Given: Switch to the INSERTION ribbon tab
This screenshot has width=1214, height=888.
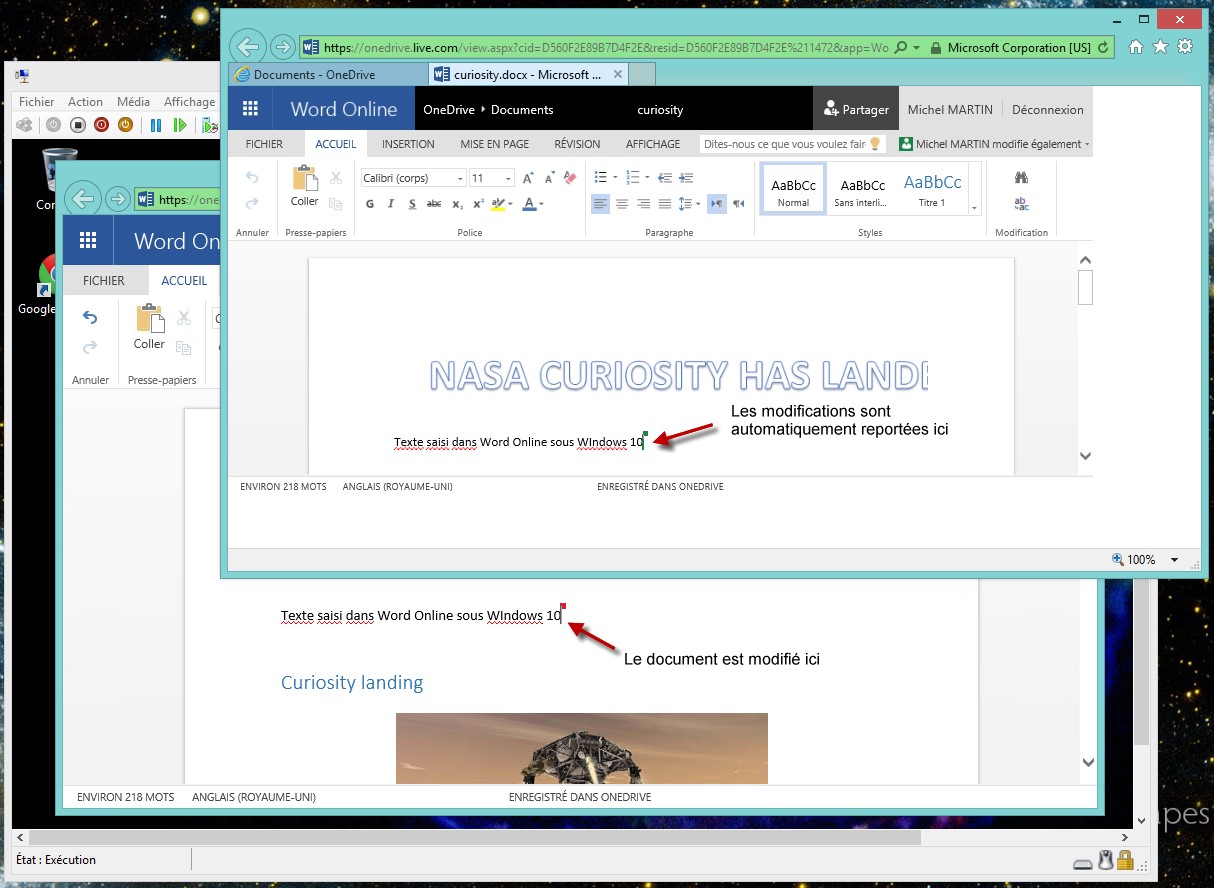Looking at the screenshot, I should [x=408, y=144].
